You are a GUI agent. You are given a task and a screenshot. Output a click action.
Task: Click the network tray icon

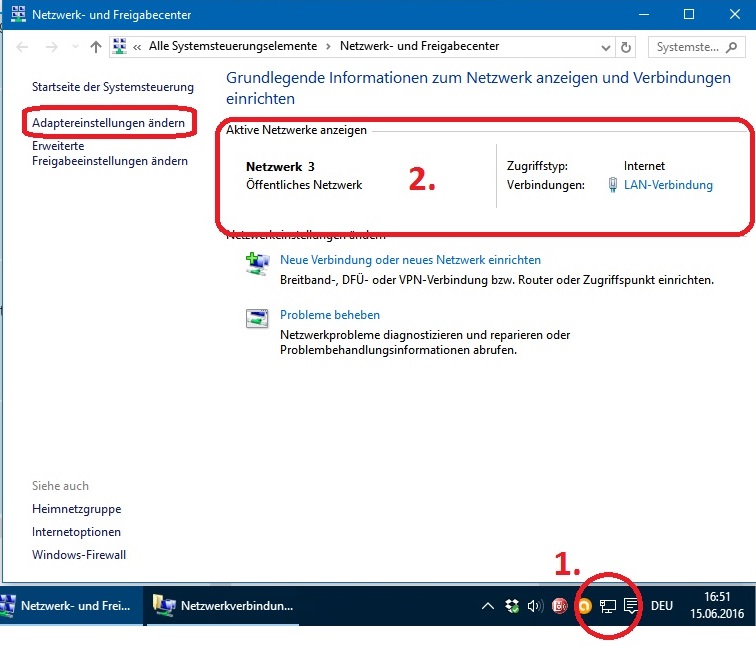click(608, 606)
